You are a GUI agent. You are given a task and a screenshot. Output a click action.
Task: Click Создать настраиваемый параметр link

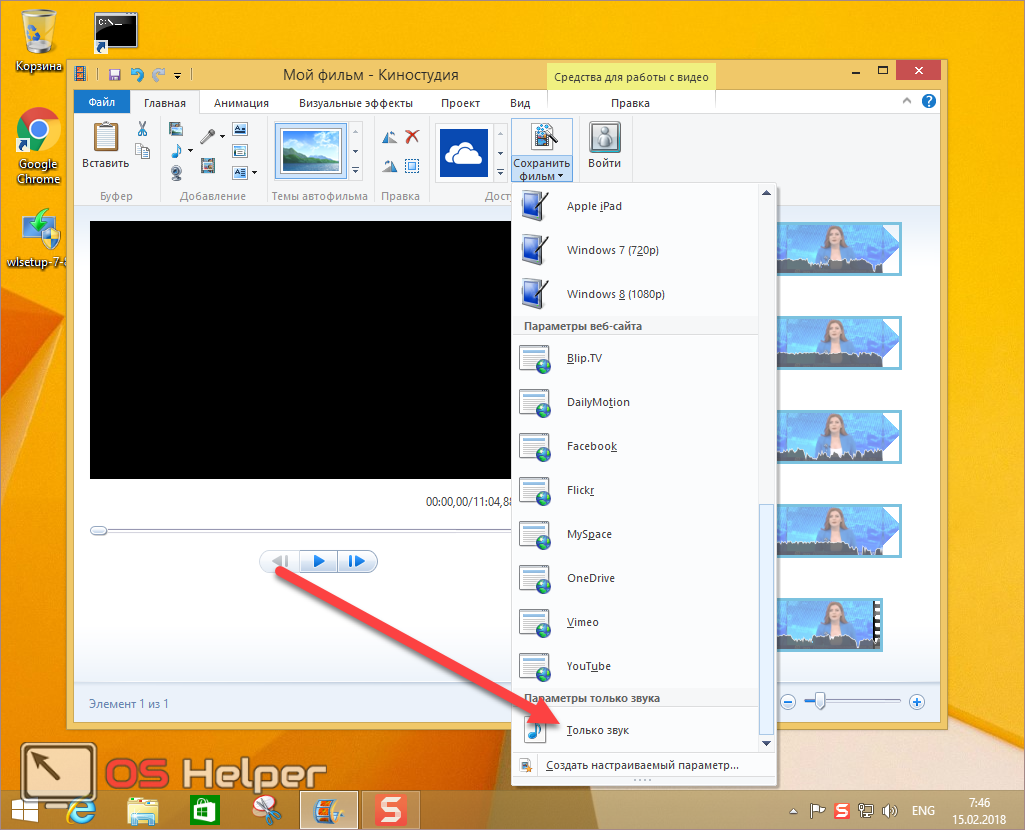coord(642,766)
